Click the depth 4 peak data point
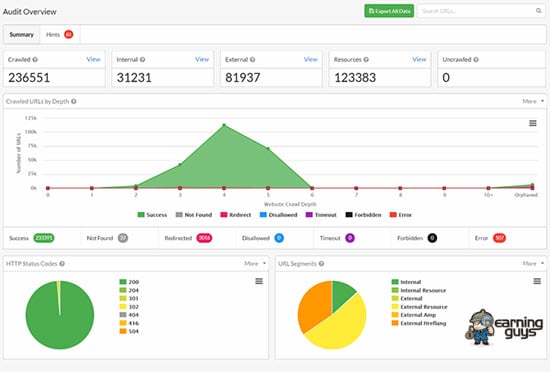550x372 pixels. [224, 125]
